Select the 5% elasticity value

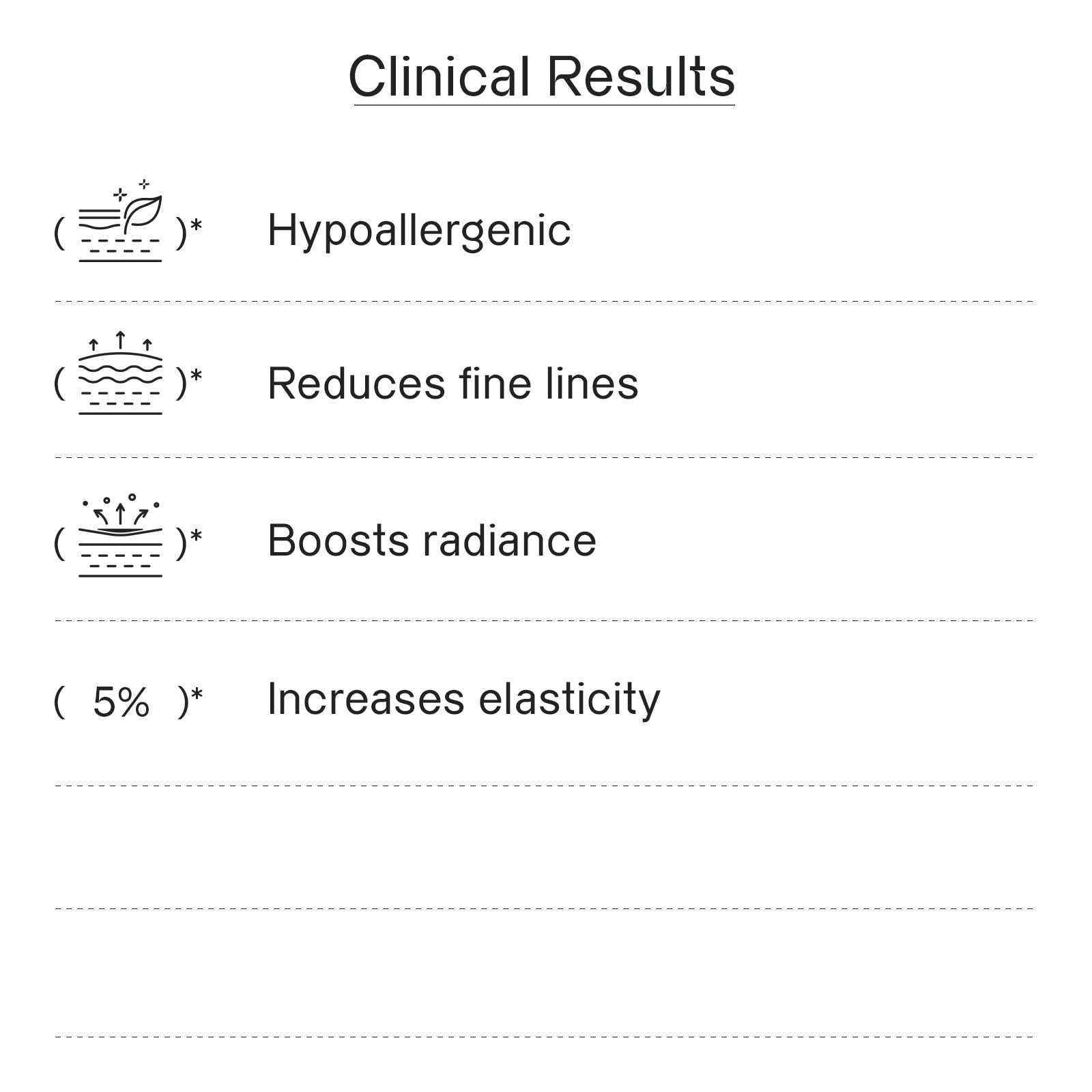(x=121, y=702)
